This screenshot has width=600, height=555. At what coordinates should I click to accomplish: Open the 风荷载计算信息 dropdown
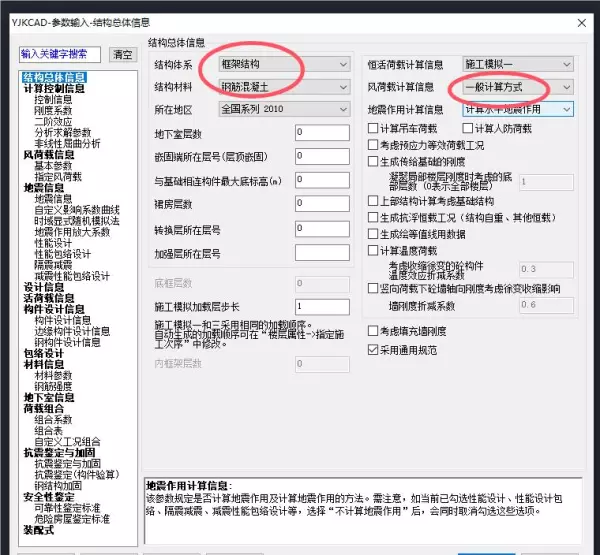coord(518,87)
